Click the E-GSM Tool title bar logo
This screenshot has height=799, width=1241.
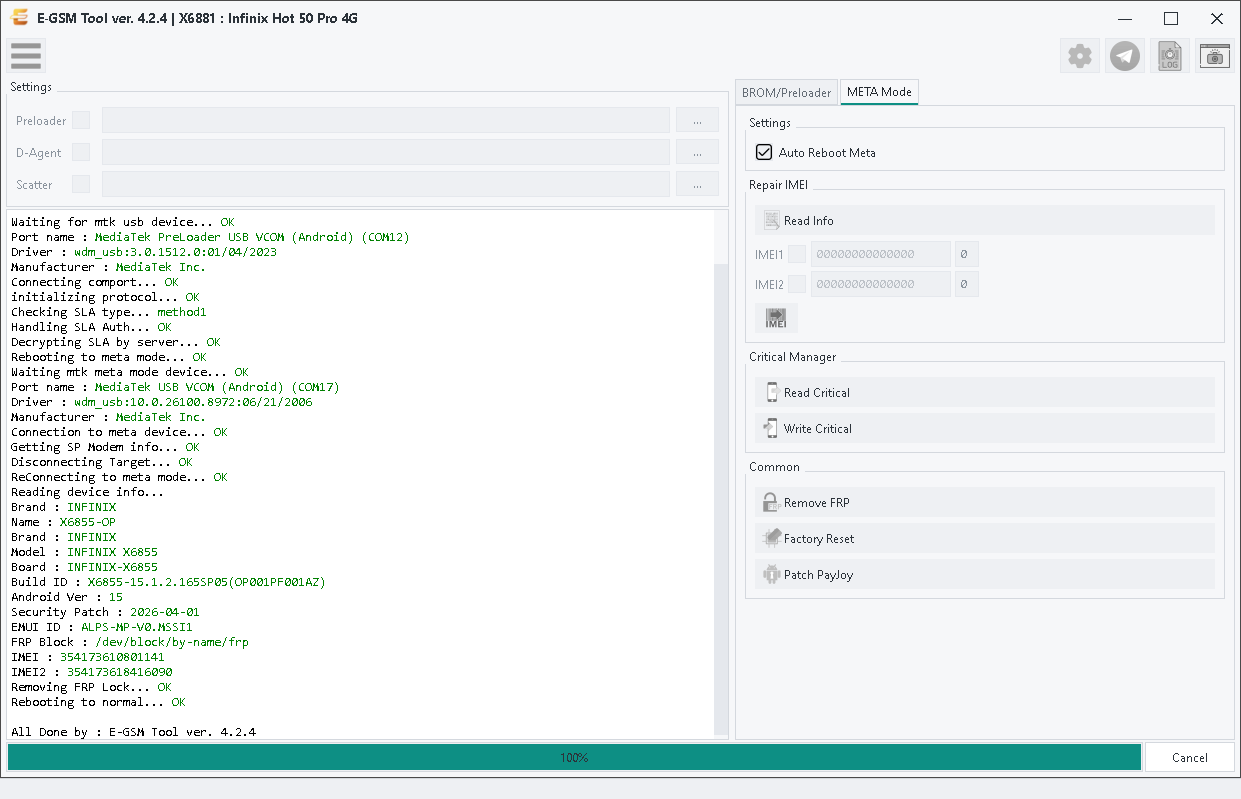point(18,18)
